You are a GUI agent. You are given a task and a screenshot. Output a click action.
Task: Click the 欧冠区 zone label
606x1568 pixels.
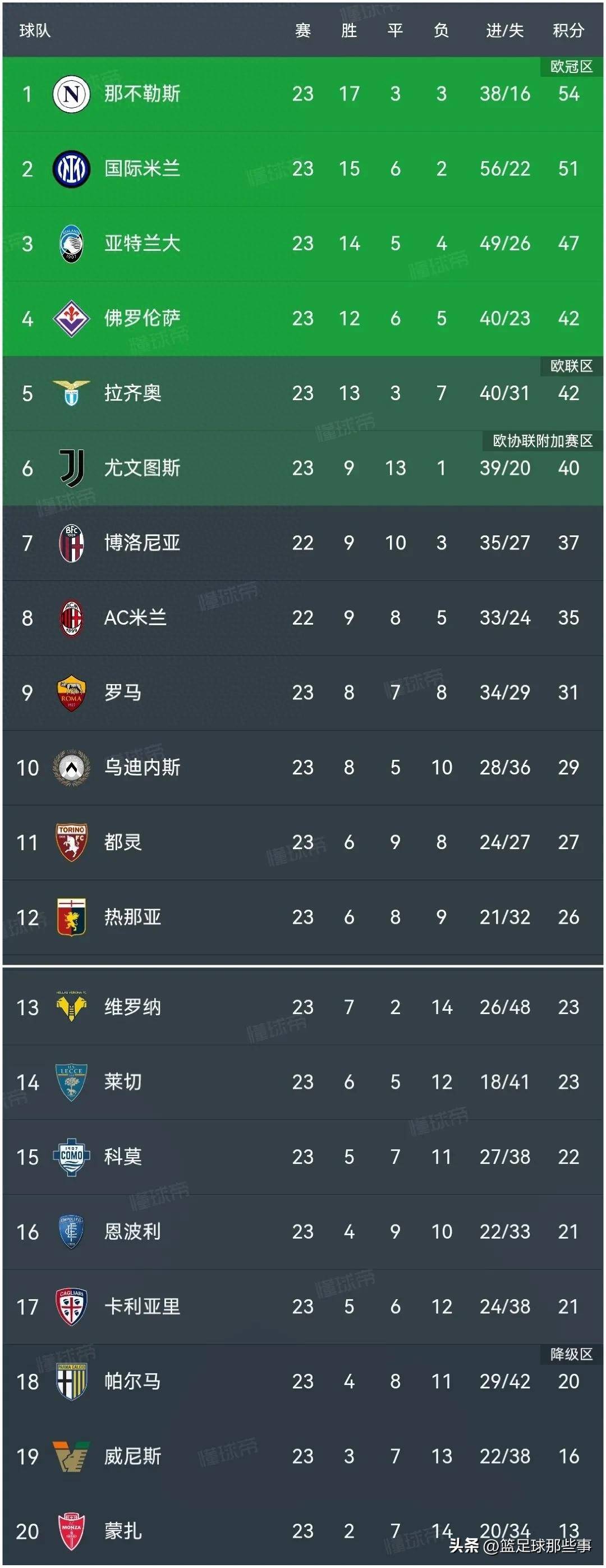(571, 66)
